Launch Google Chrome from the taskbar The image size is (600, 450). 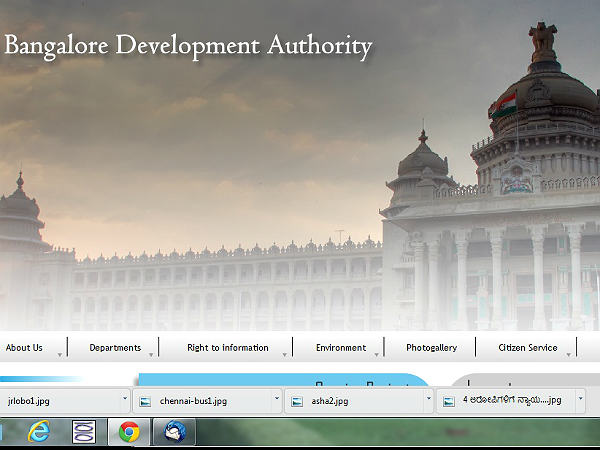(129, 432)
